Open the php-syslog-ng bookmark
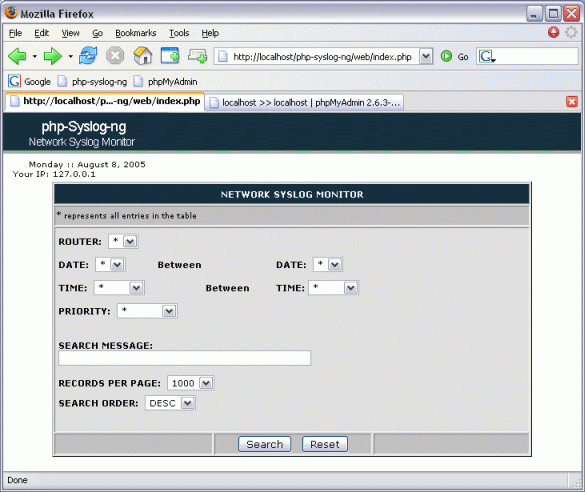 [93, 82]
